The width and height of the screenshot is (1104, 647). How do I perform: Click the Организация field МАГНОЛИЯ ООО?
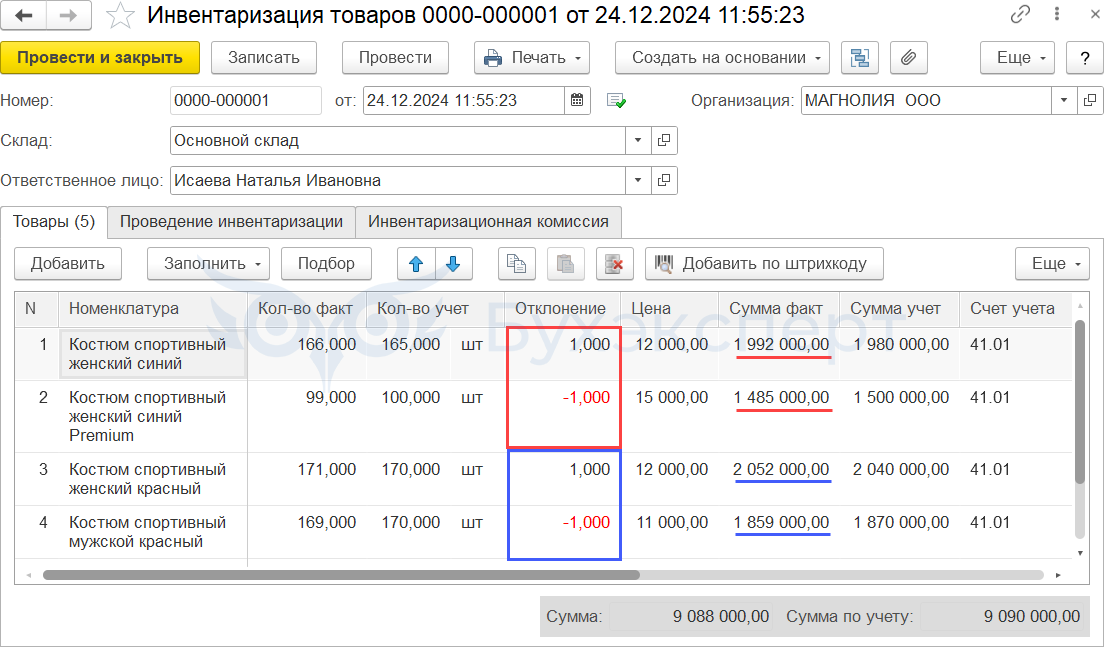point(926,101)
